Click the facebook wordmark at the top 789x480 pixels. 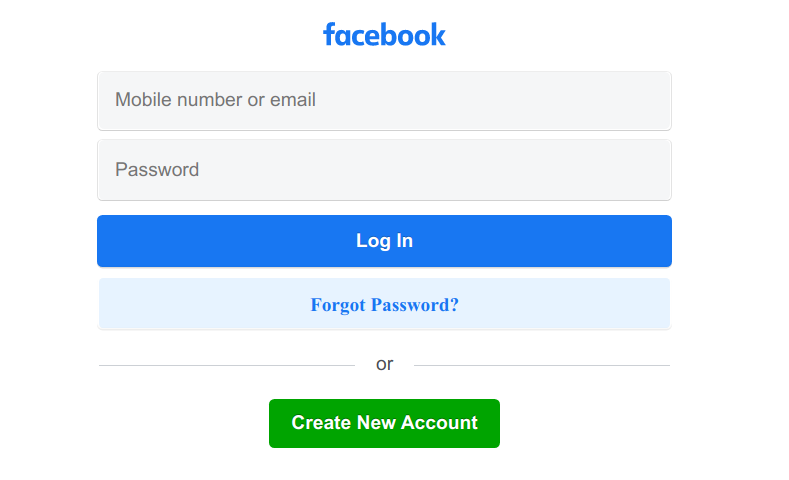click(384, 35)
